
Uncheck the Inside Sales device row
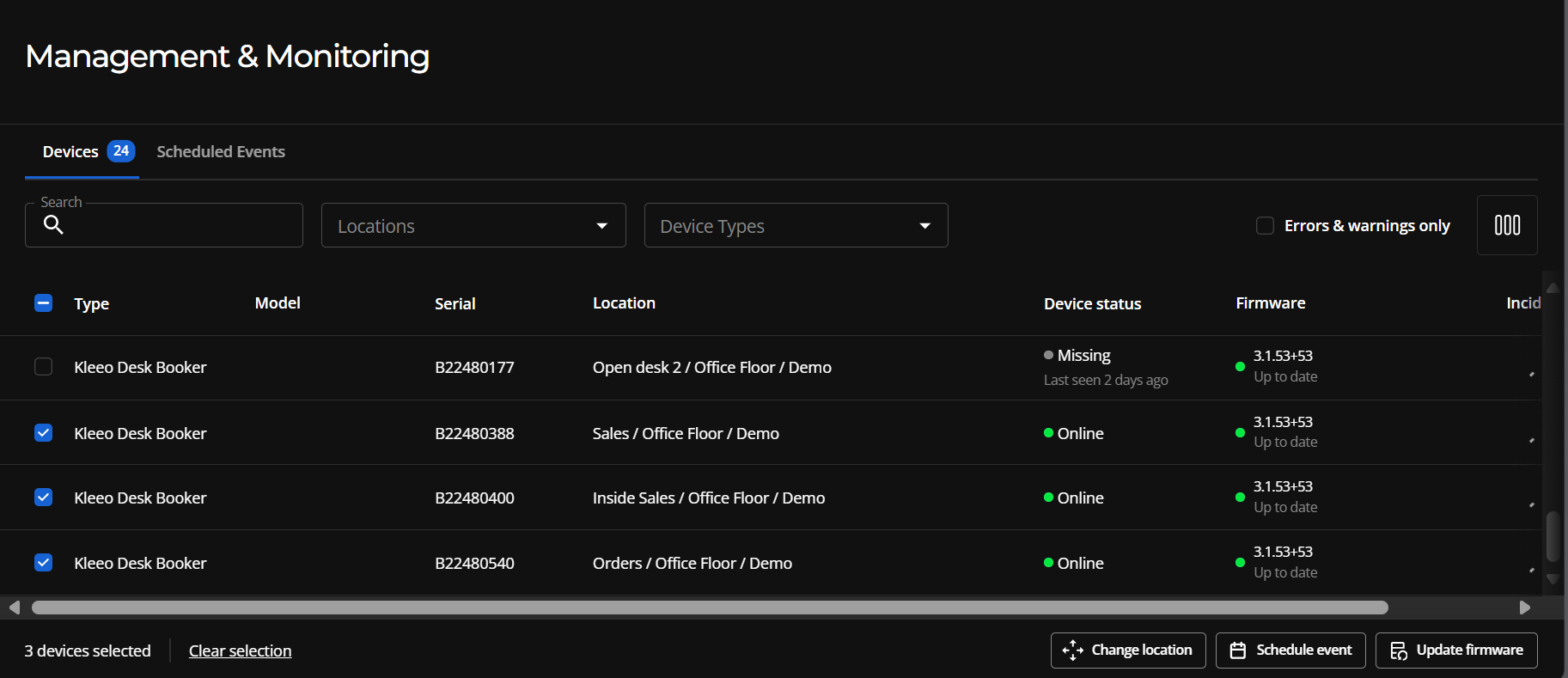point(43,498)
